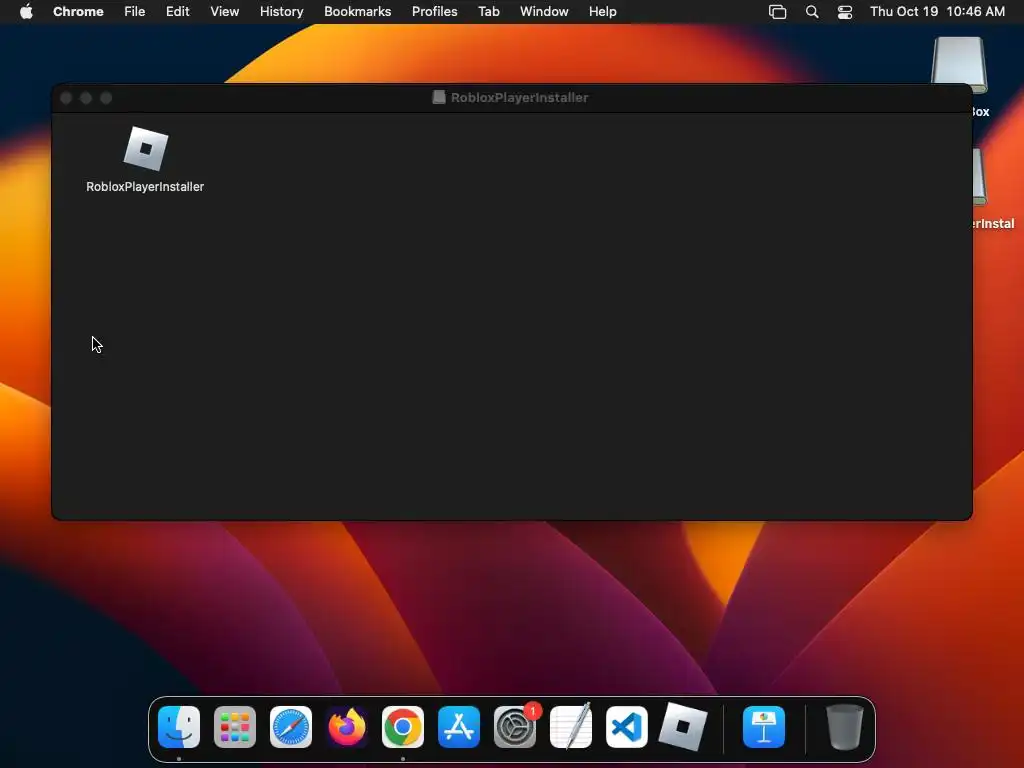Click the RobloxPlayerInstaller window title
Screen dimensions: 1024x768
pyautogui.click(x=519, y=97)
